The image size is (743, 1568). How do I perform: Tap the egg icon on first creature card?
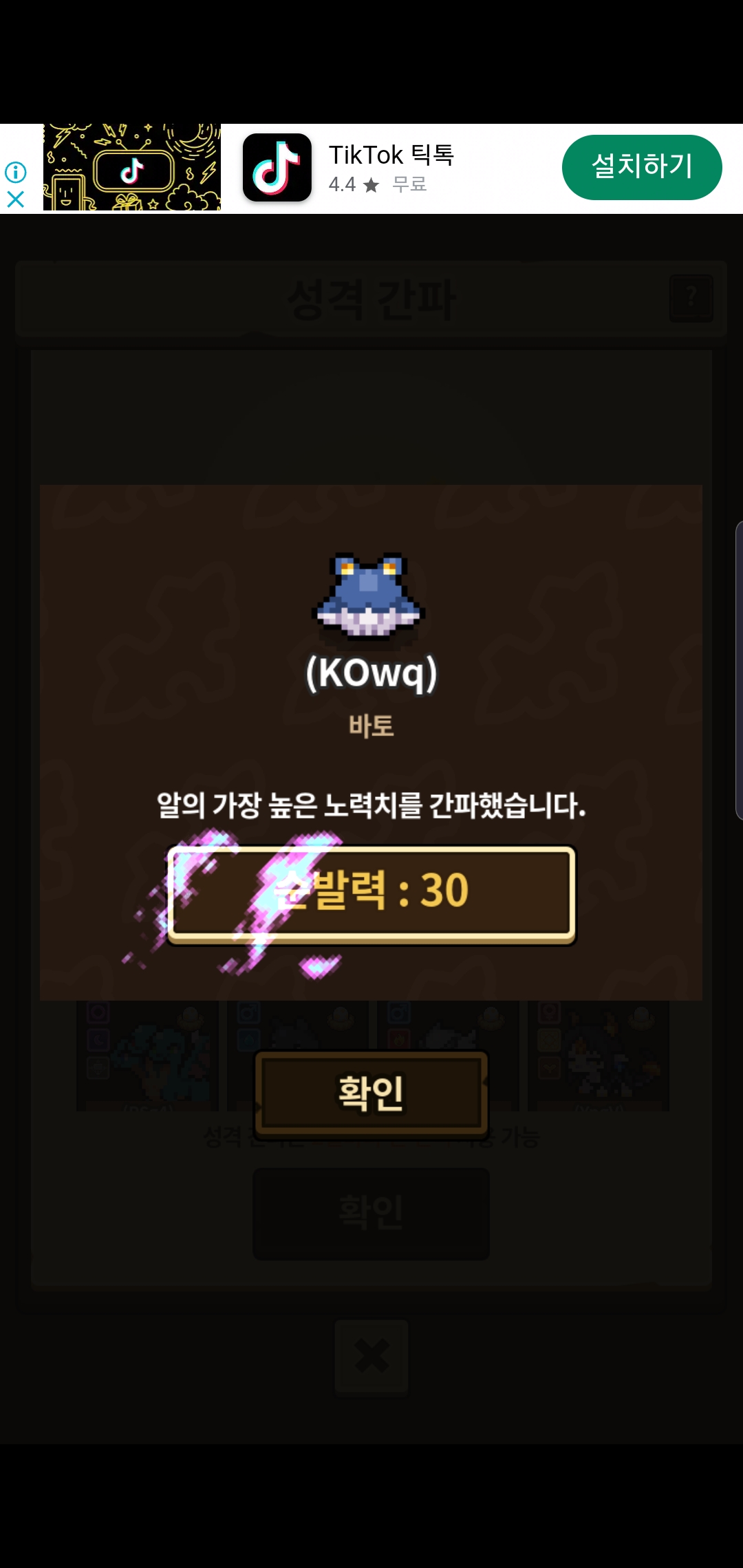click(x=191, y=1016)
